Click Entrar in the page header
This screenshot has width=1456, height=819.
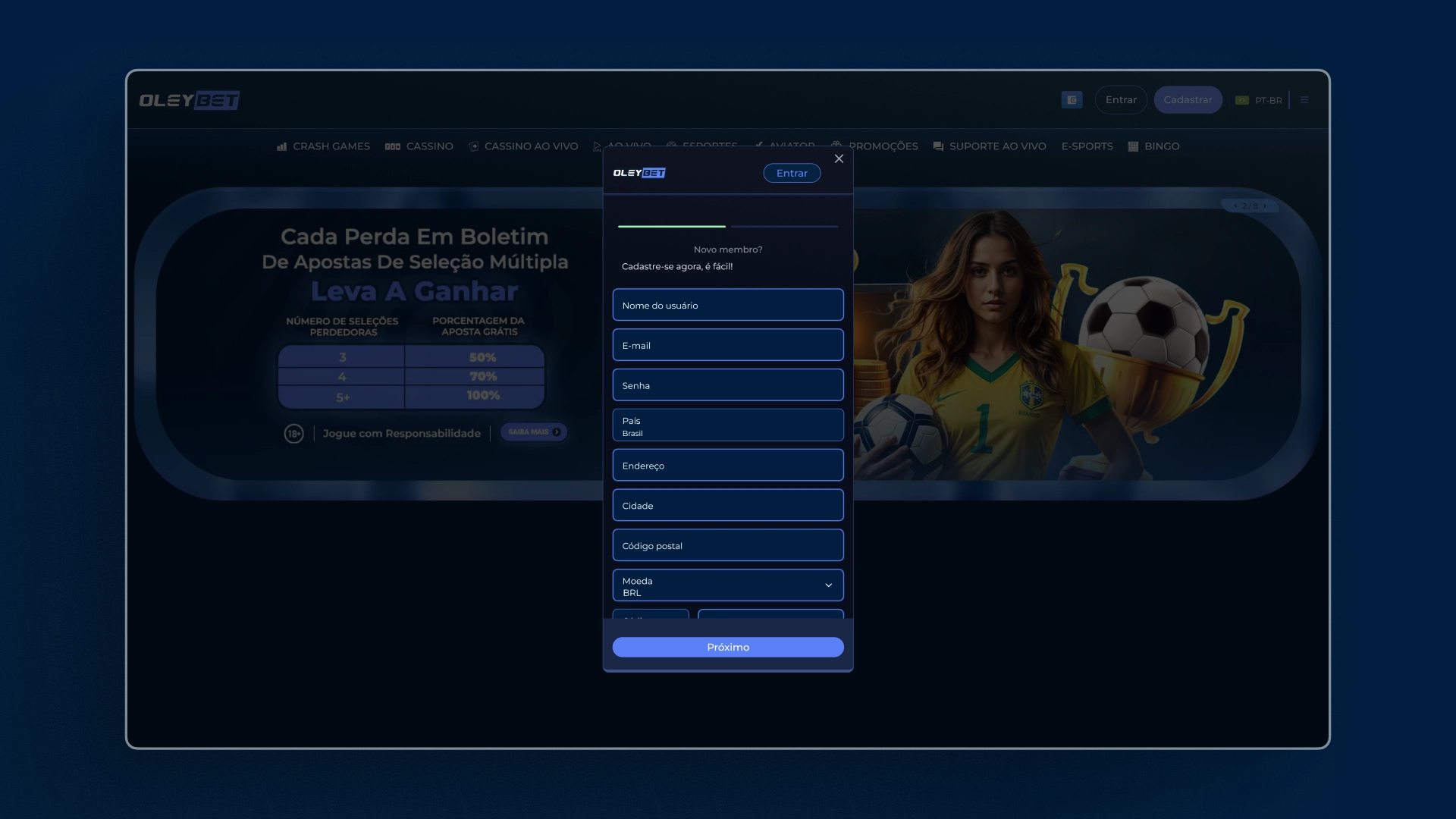coord(1121,99)
